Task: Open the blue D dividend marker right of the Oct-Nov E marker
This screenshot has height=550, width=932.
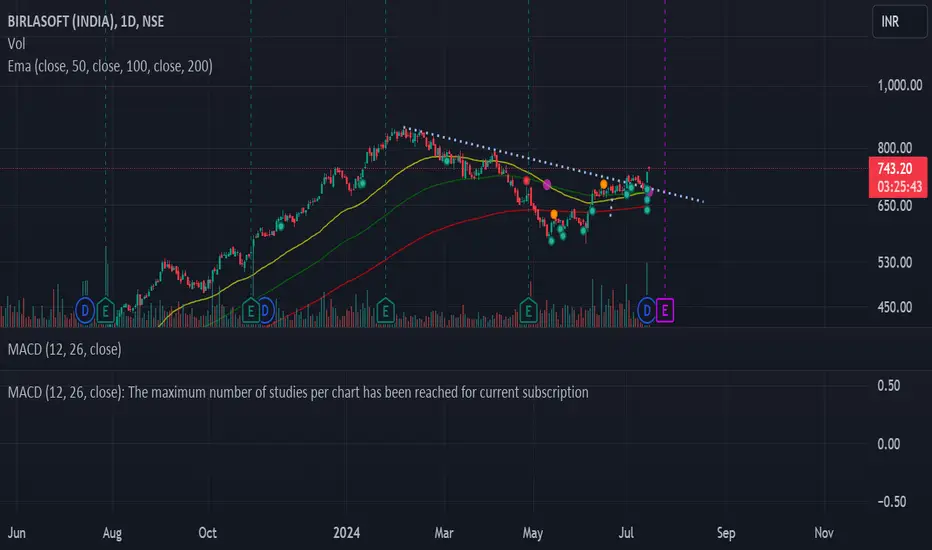Action: [265, 310]
